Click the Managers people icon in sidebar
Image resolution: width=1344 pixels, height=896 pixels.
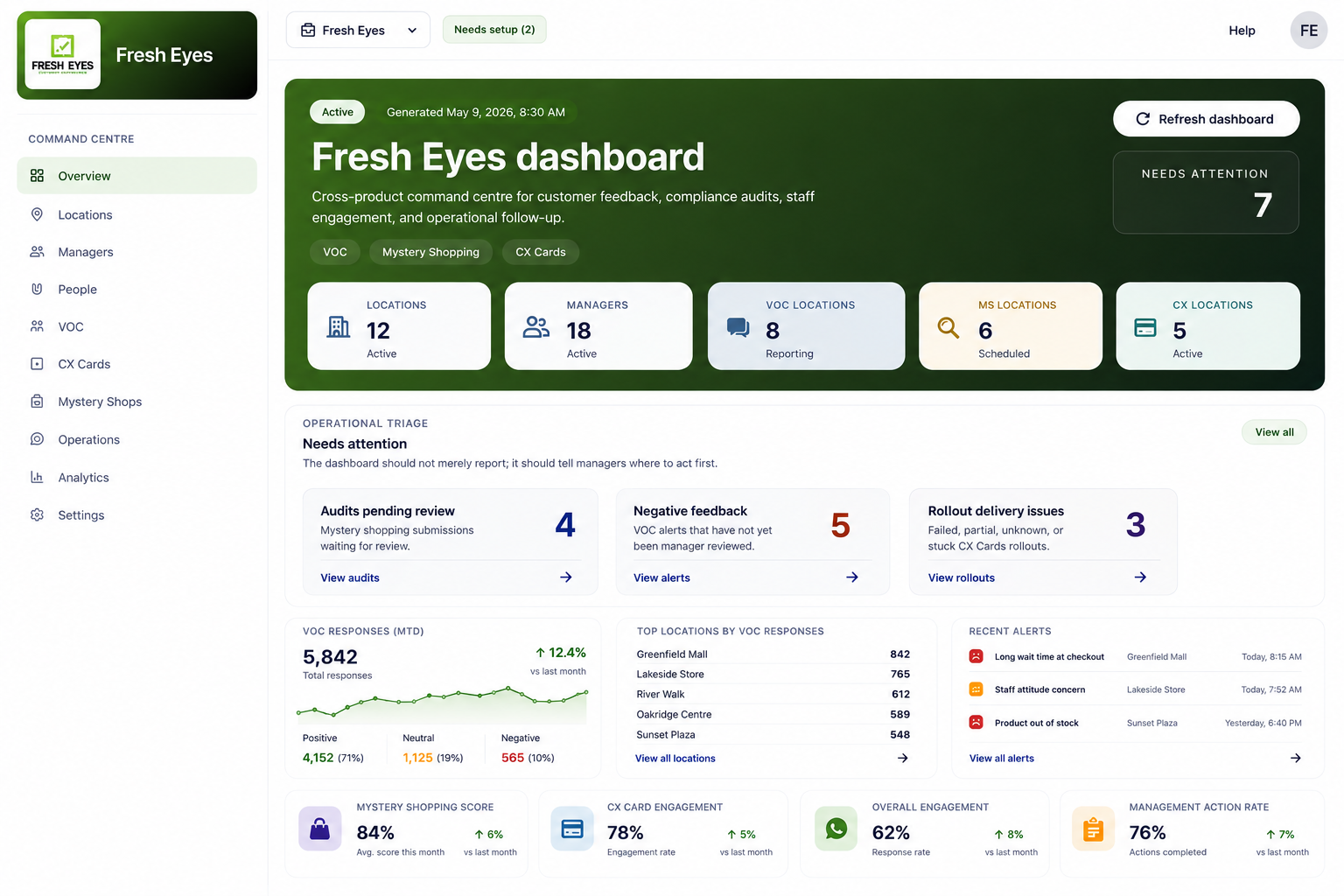[37, 252]
